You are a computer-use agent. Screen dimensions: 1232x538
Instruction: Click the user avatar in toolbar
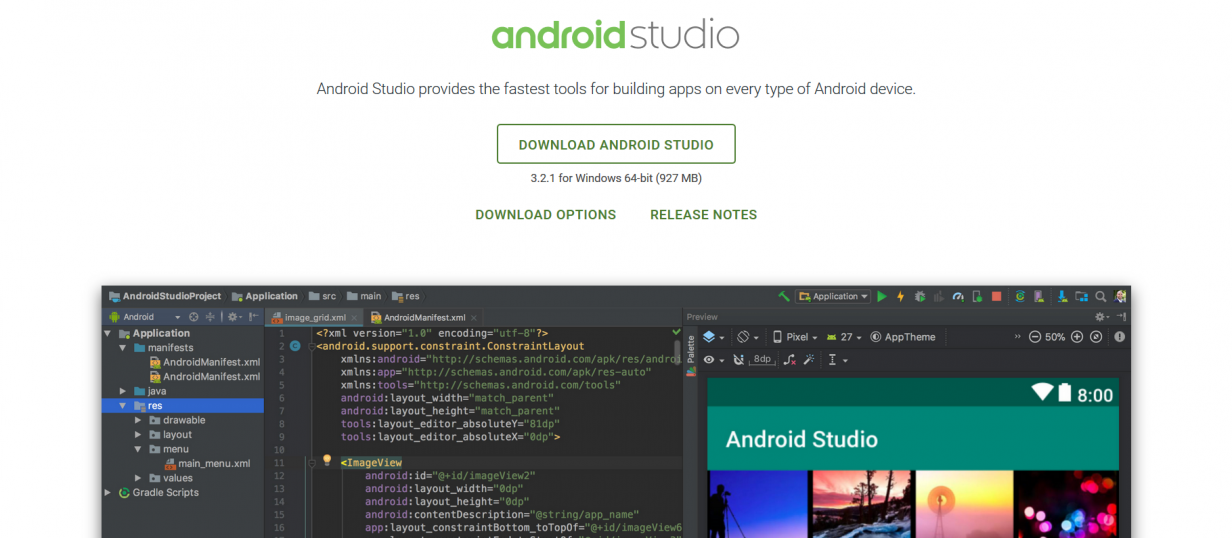[1121, 296]
